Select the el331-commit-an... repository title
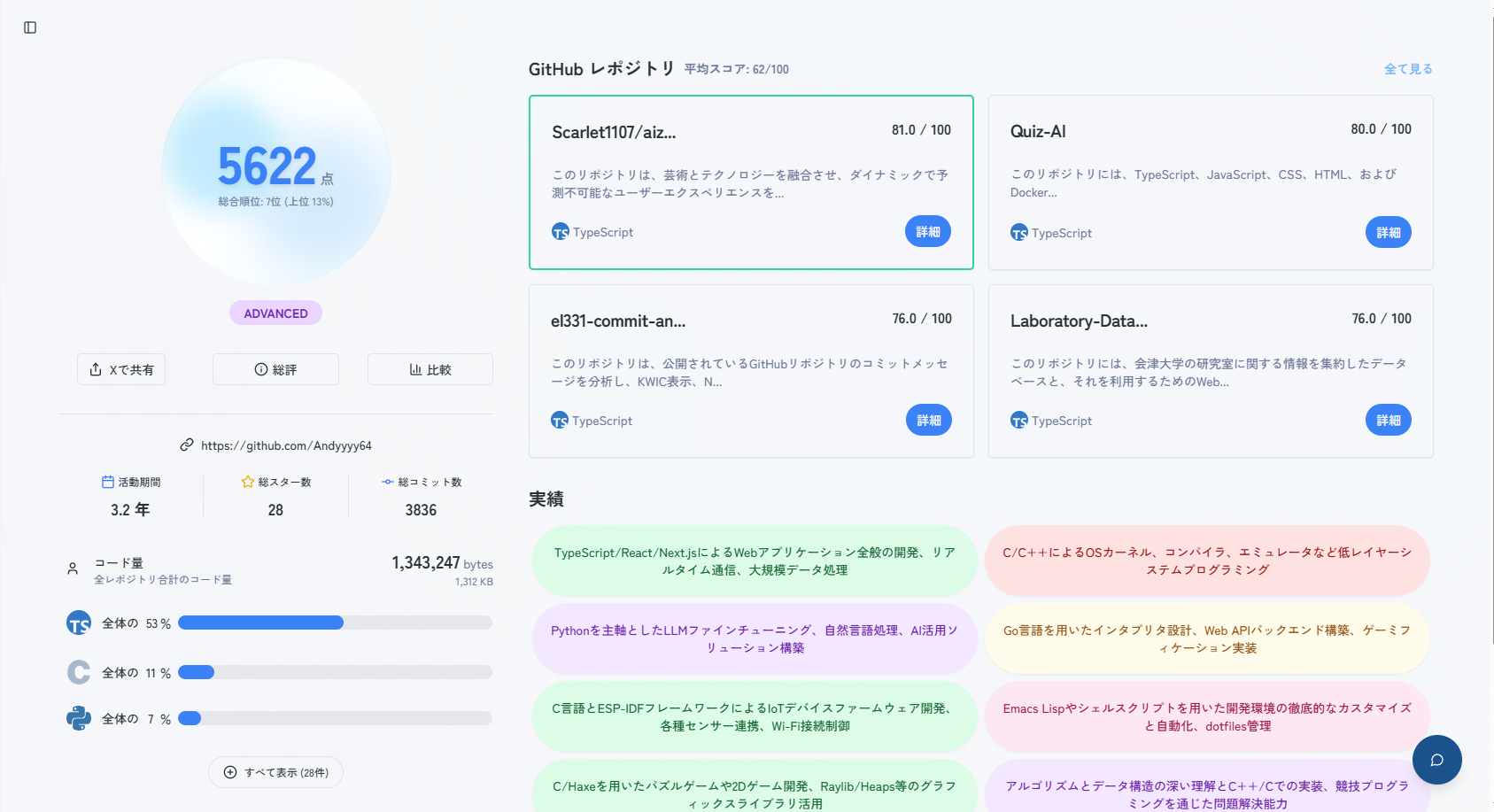Viewport: 1494px width, 812px height. (x=618, y=321)
